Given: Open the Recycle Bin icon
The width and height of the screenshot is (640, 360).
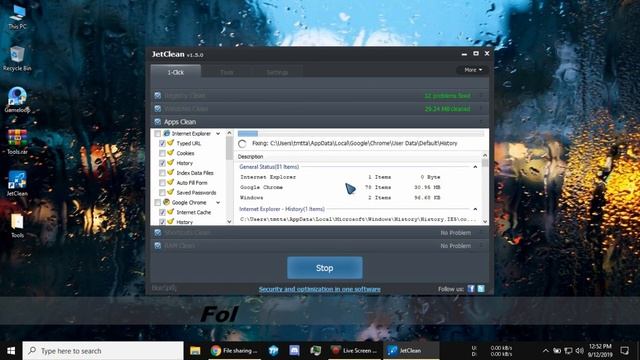Looking at the screenshot, I should pos(17,59).
